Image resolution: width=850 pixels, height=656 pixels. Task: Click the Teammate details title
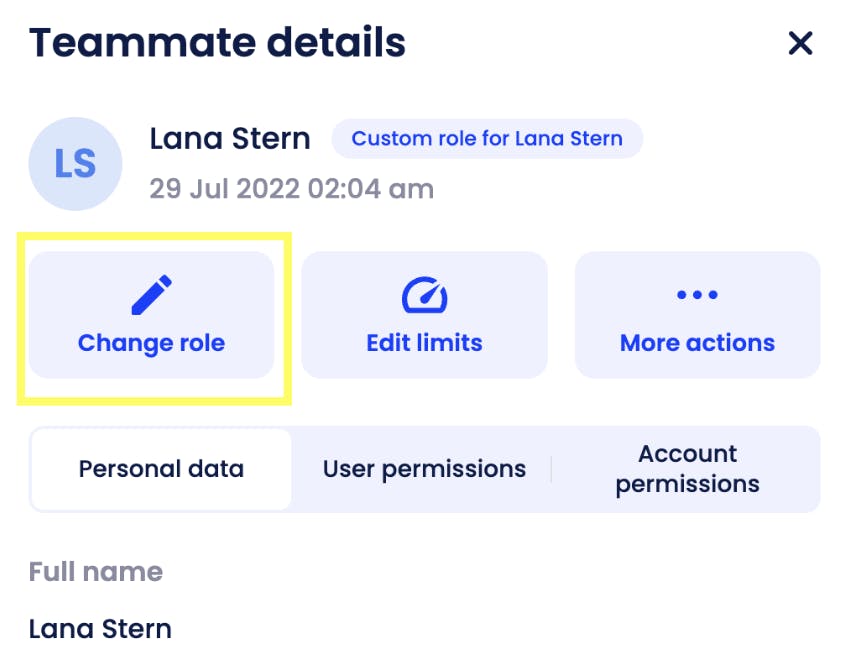point(217,43)
